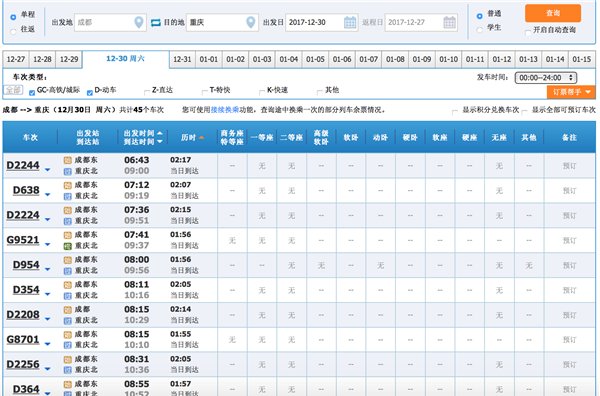Switch to the 01-15 date tab
This screenshot has height=396, width=600.
[x=582, y=59]
